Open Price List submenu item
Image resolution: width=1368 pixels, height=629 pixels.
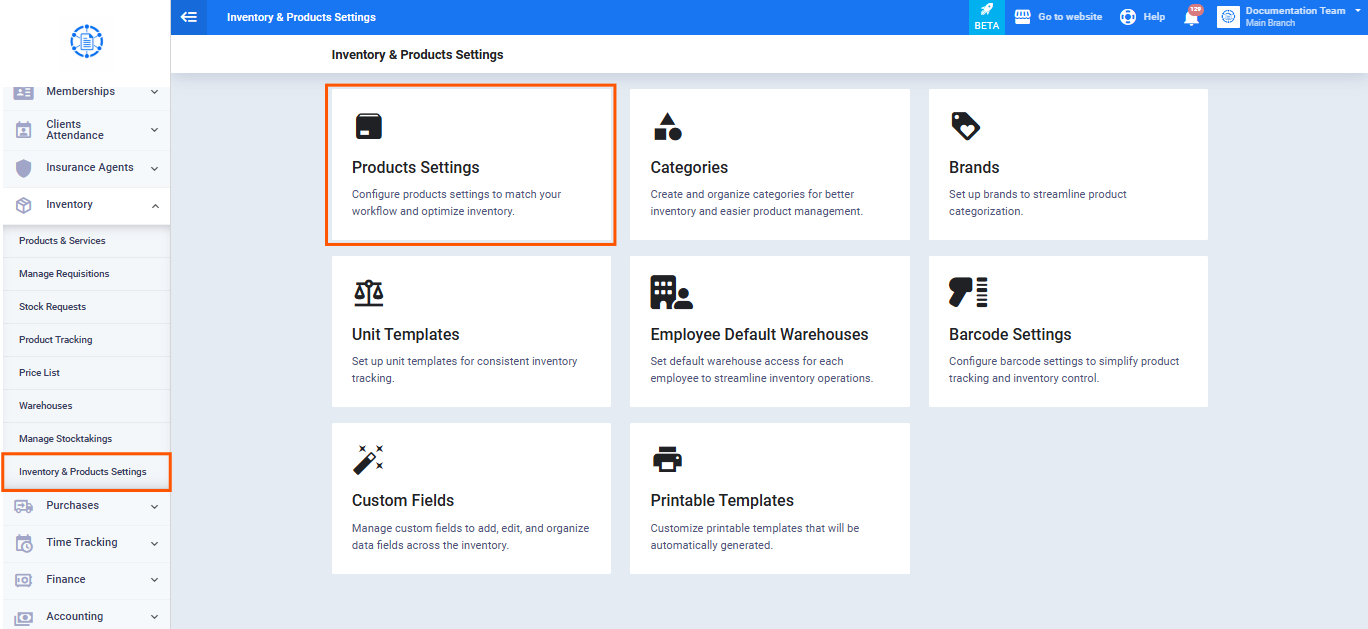pyautogui.click(x=85, y=373)
